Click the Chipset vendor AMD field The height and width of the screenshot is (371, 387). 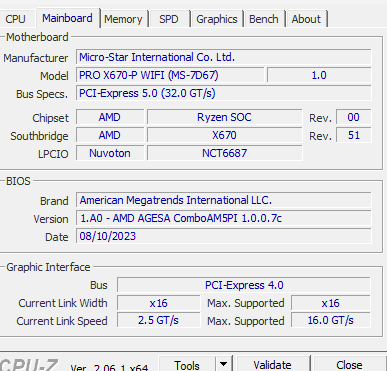[110, 117]
